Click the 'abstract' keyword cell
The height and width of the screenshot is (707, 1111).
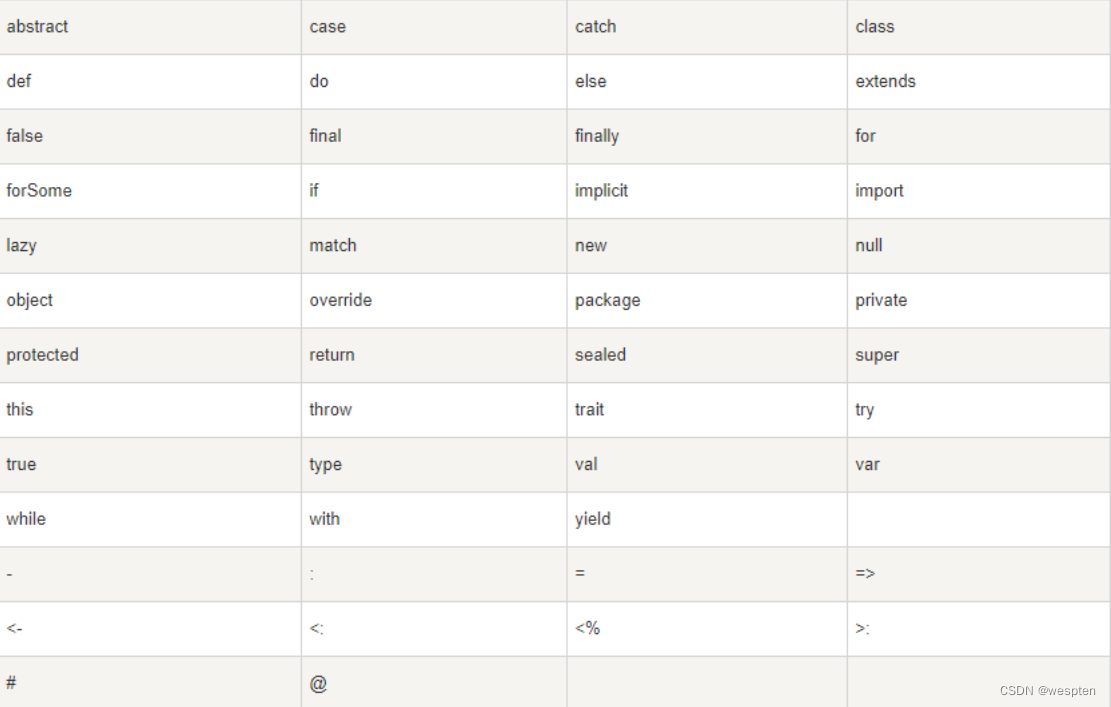click(37, 27)
